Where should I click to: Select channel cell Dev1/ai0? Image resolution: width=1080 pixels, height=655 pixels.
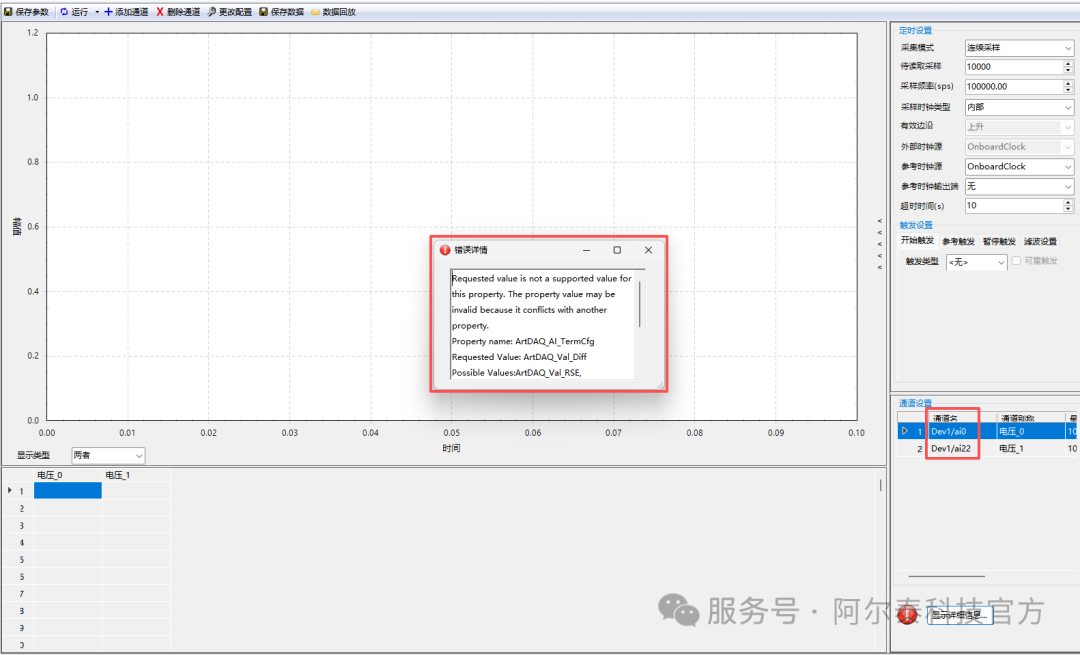961,431
